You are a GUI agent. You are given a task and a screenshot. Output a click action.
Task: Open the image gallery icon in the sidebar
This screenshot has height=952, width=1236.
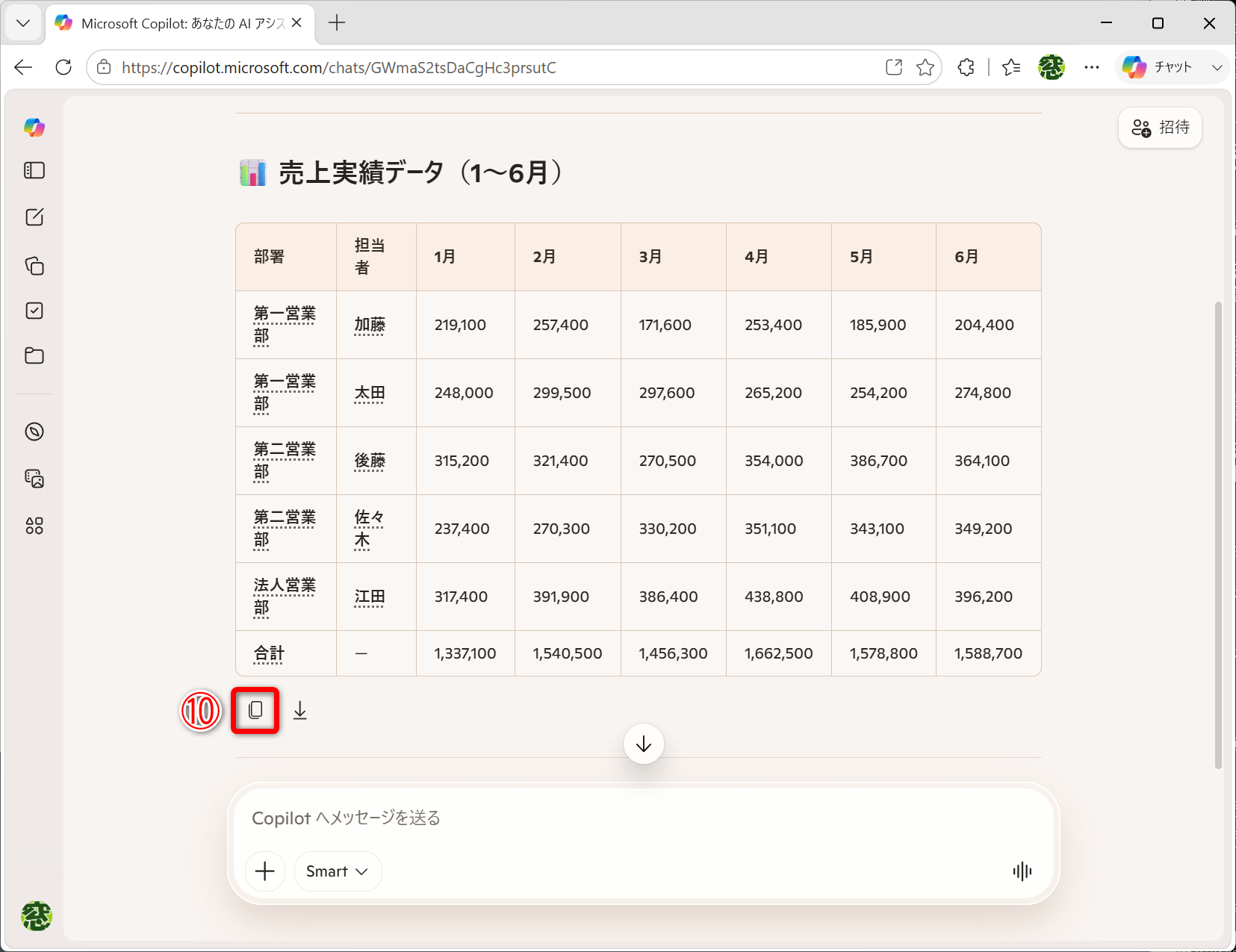tap(34, 479)
